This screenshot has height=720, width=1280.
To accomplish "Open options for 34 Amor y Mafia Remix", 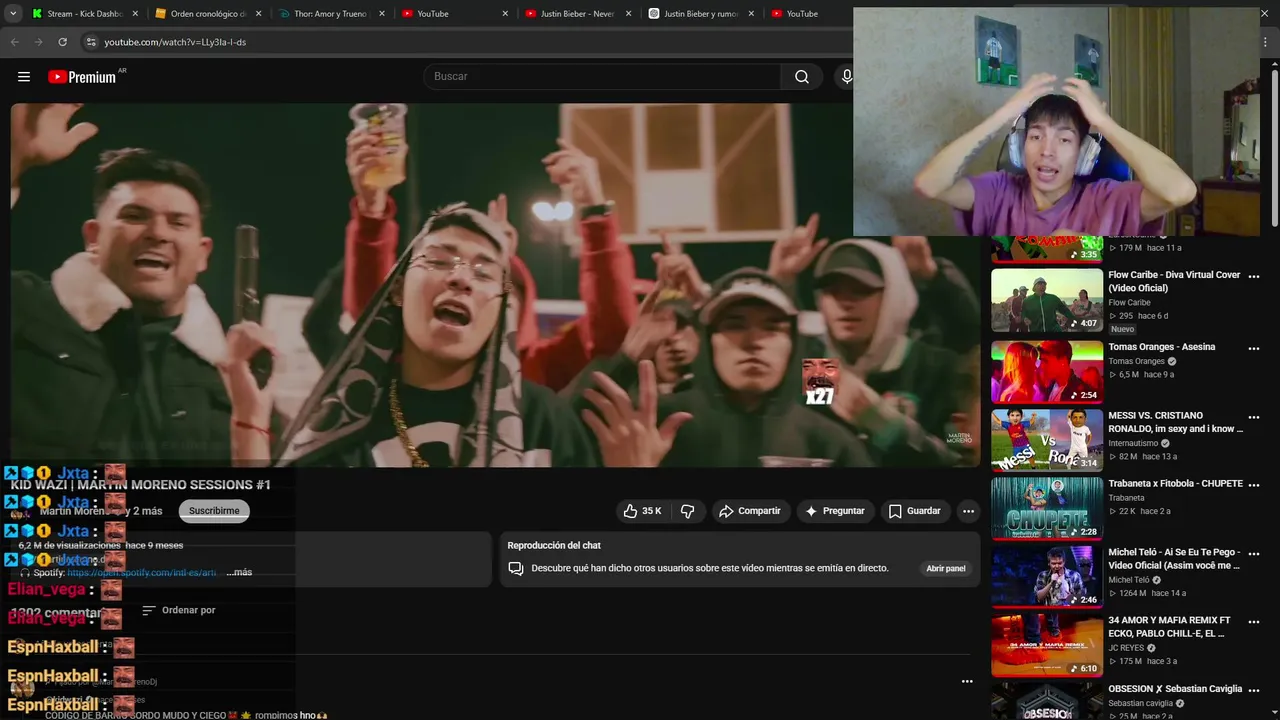I will click(x=1254, y=622).
